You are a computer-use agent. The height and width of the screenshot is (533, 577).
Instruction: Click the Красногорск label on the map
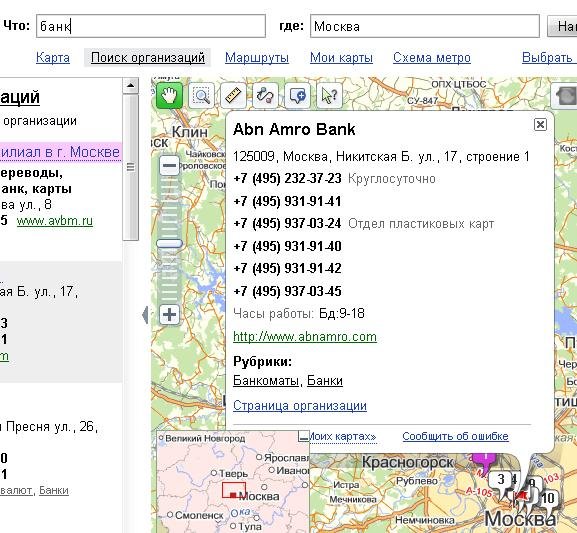coord(407,462)
